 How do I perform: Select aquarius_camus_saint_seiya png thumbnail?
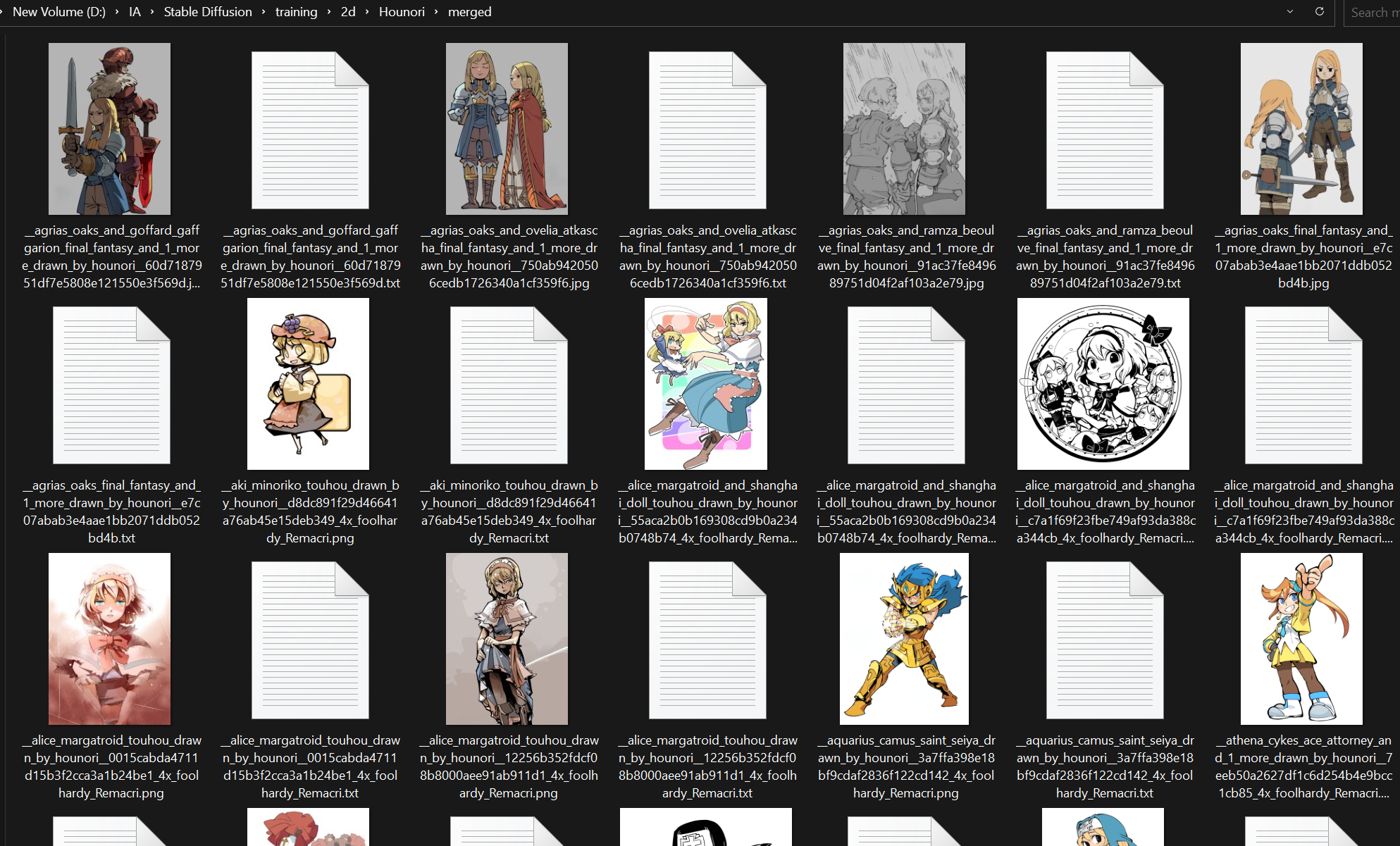click(904, 639)
